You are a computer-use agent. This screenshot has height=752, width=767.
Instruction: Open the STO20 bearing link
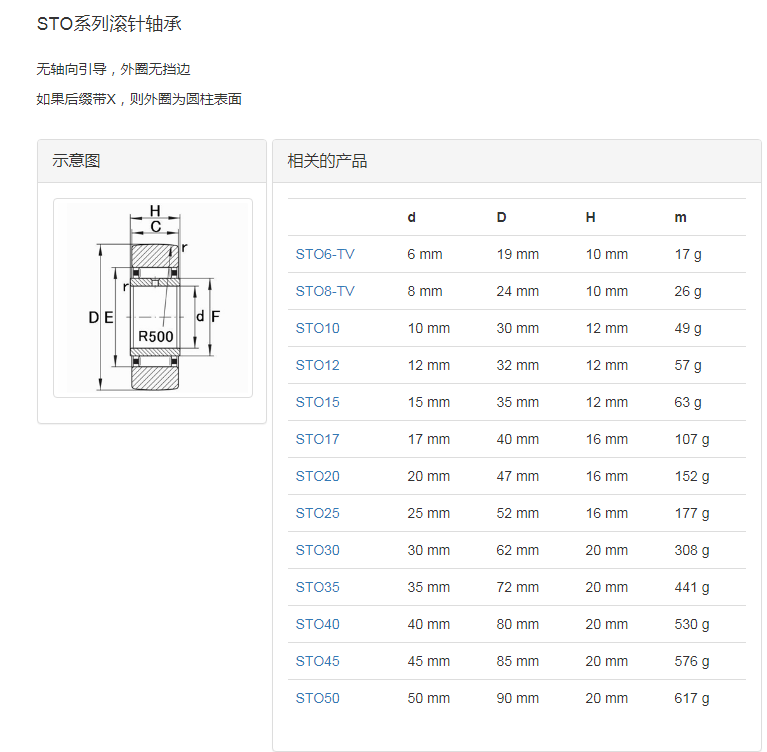pyautogui.click(x=317, y=476)
